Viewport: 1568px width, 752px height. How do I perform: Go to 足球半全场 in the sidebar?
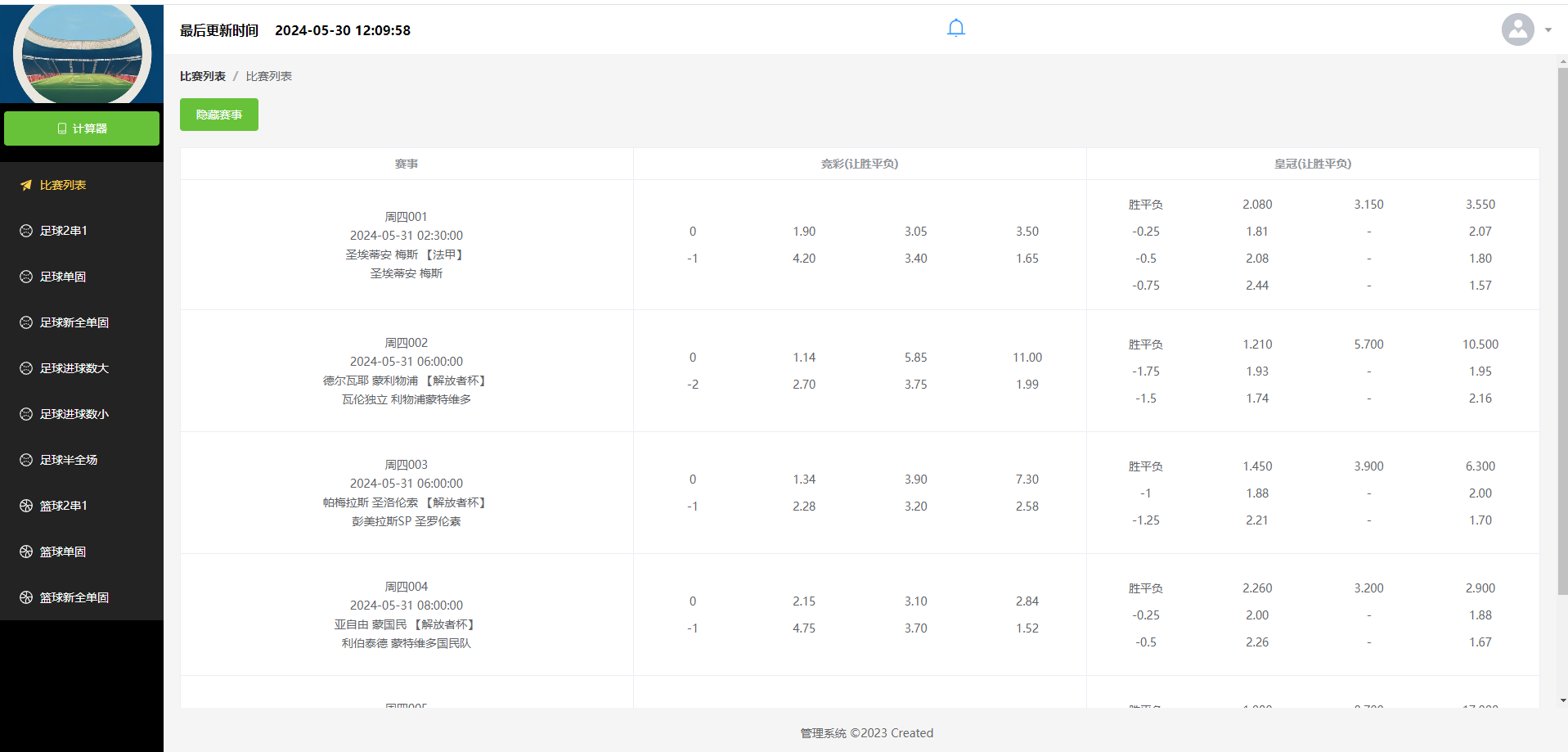[69, 460]
